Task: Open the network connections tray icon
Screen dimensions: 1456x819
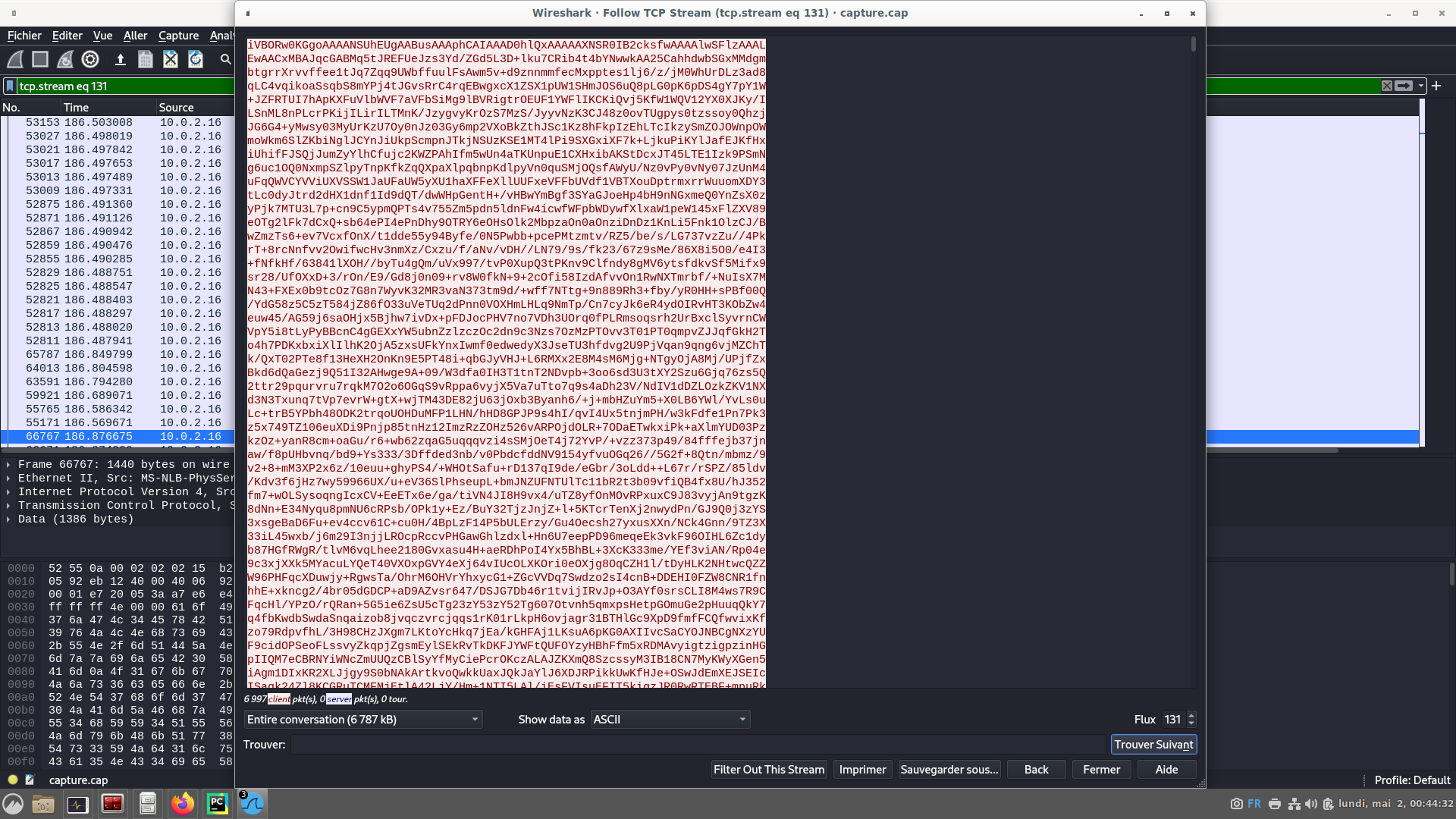Action: (x=1294, y=804)
